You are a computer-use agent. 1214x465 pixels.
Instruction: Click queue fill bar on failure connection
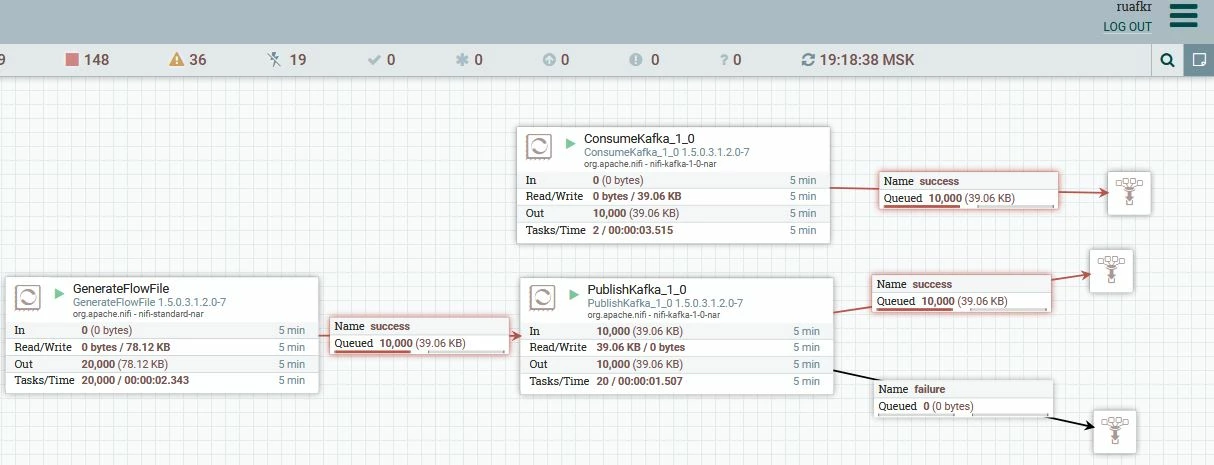(x=961, y=415)
